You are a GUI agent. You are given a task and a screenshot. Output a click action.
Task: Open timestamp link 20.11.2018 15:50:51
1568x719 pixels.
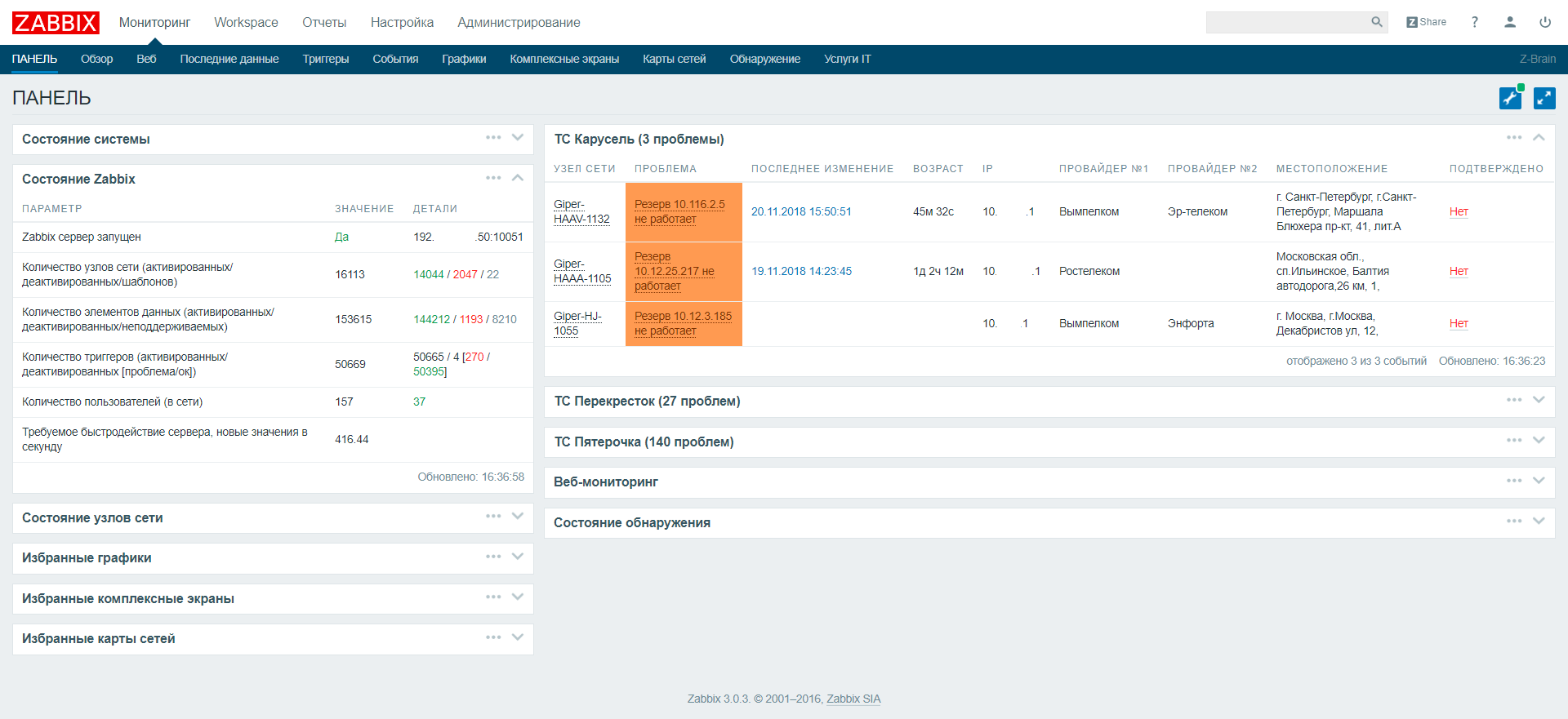pos(801,211)
